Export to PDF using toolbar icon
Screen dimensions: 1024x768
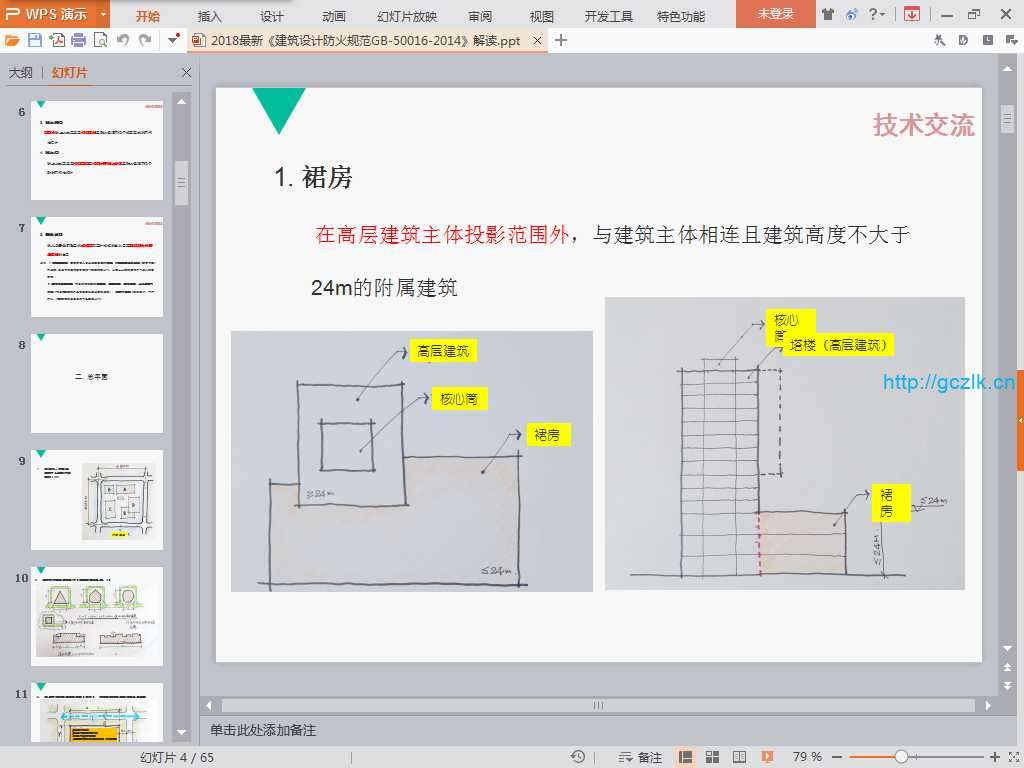click(x=57, y=41)
